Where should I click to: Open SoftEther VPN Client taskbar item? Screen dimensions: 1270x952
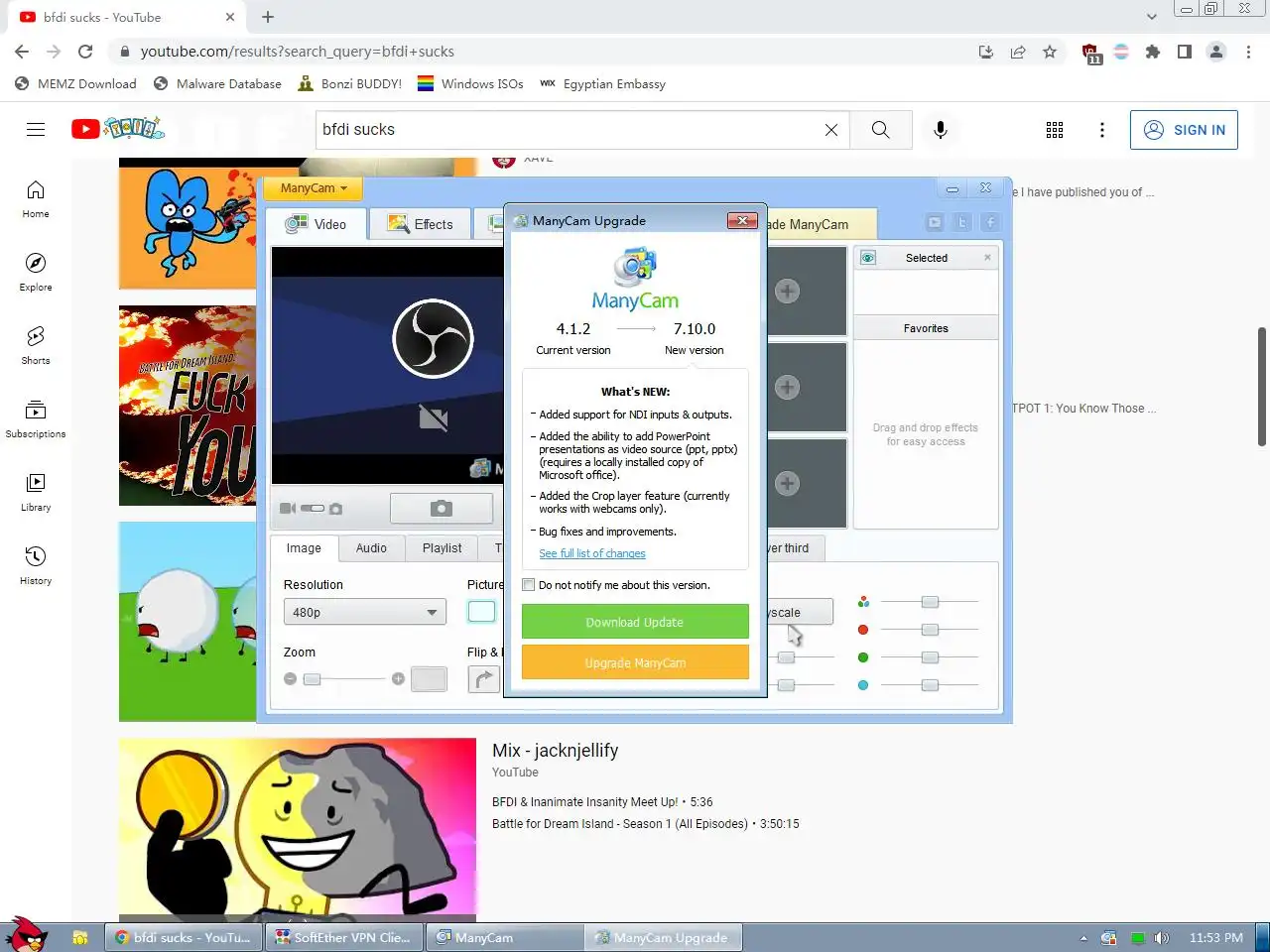(x=344, y=937)
